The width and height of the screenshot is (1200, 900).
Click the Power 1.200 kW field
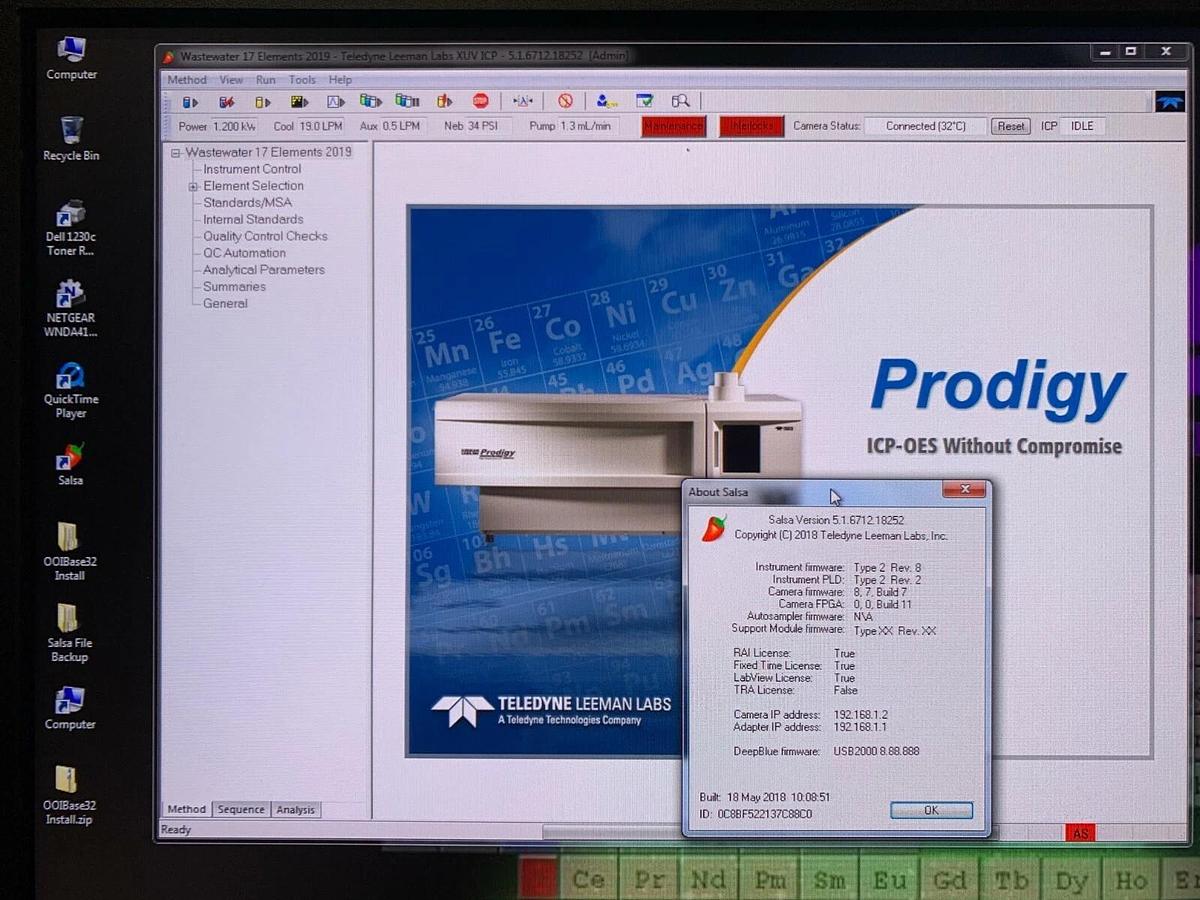(234, 126)
